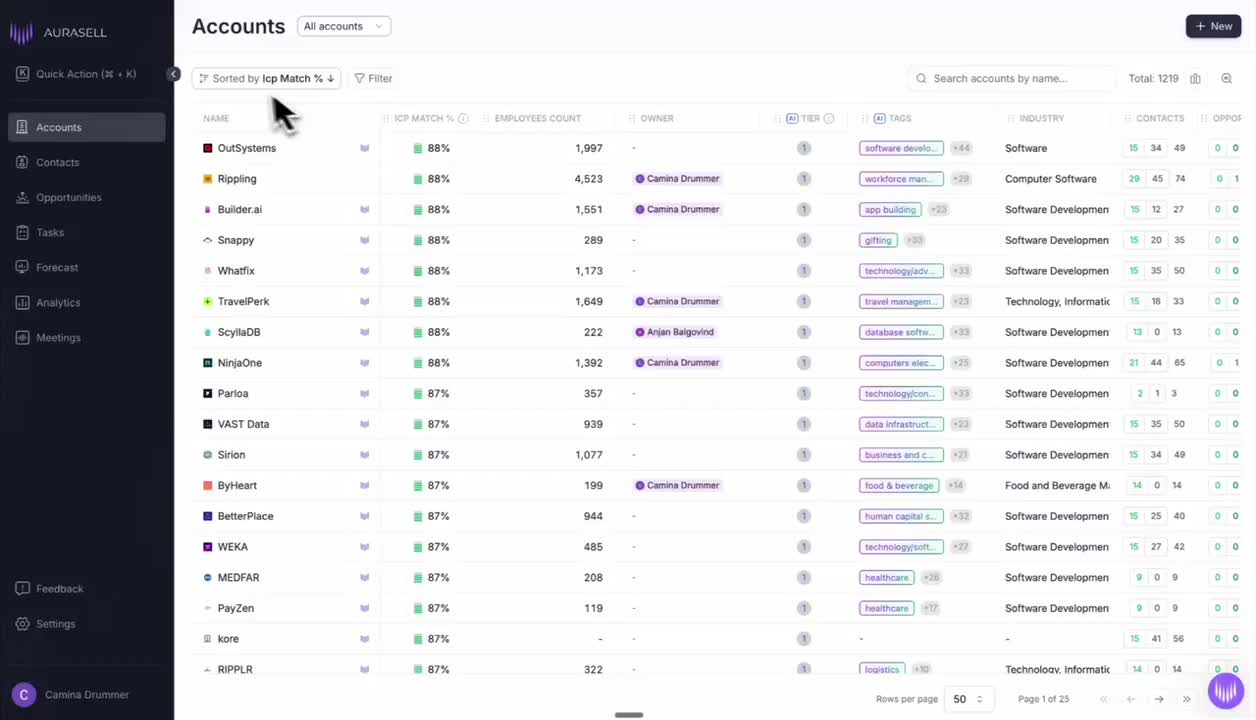Open the Rows per page 50 dropdown
The height and width of the screenshot is (720, 1256).
968,699
